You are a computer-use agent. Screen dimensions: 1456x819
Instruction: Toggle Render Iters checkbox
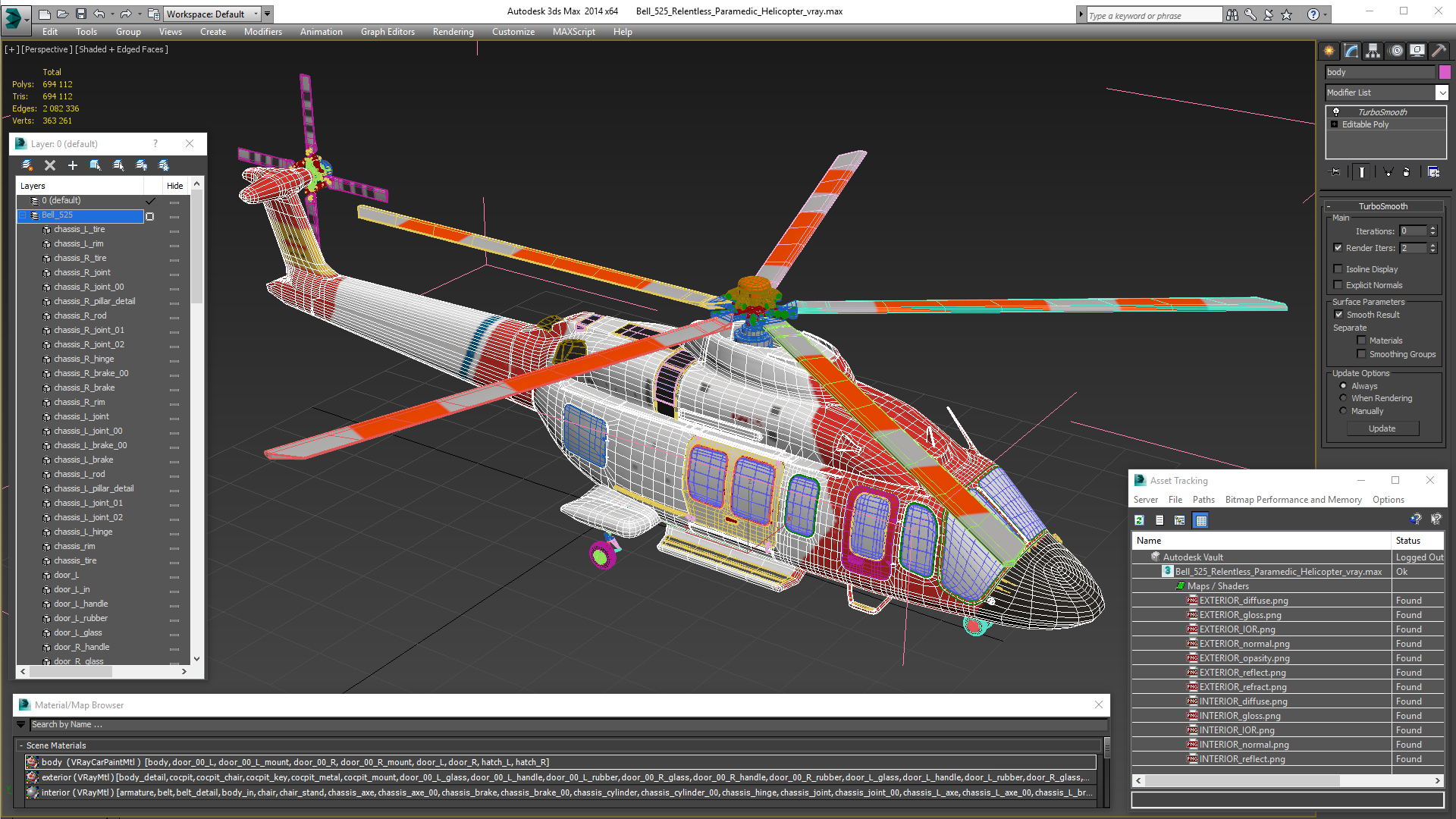point(1338,248)
